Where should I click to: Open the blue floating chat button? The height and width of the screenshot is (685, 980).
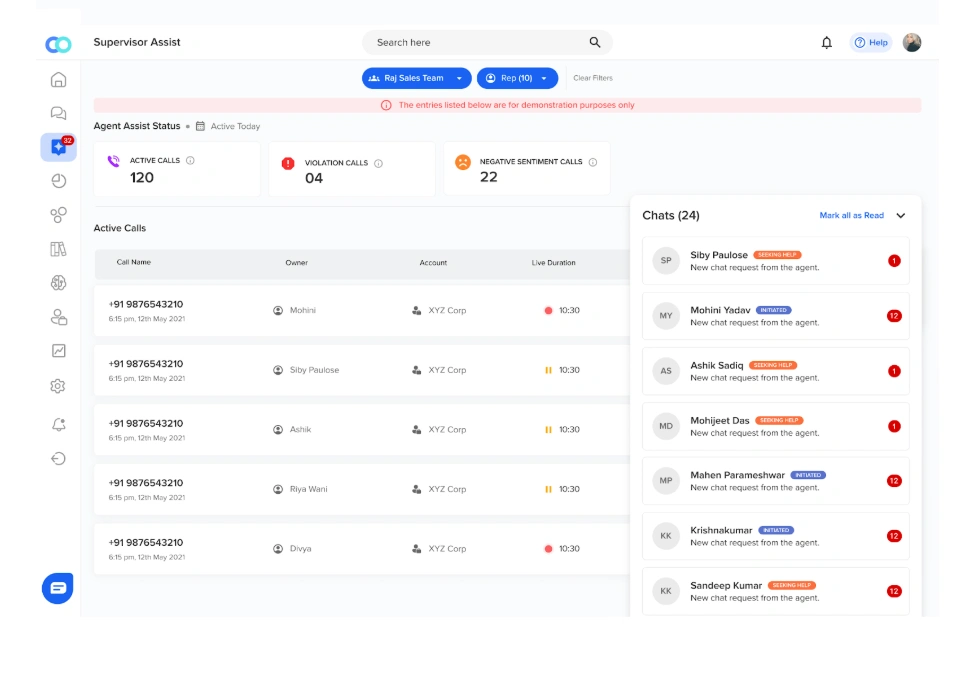(58, 588)
